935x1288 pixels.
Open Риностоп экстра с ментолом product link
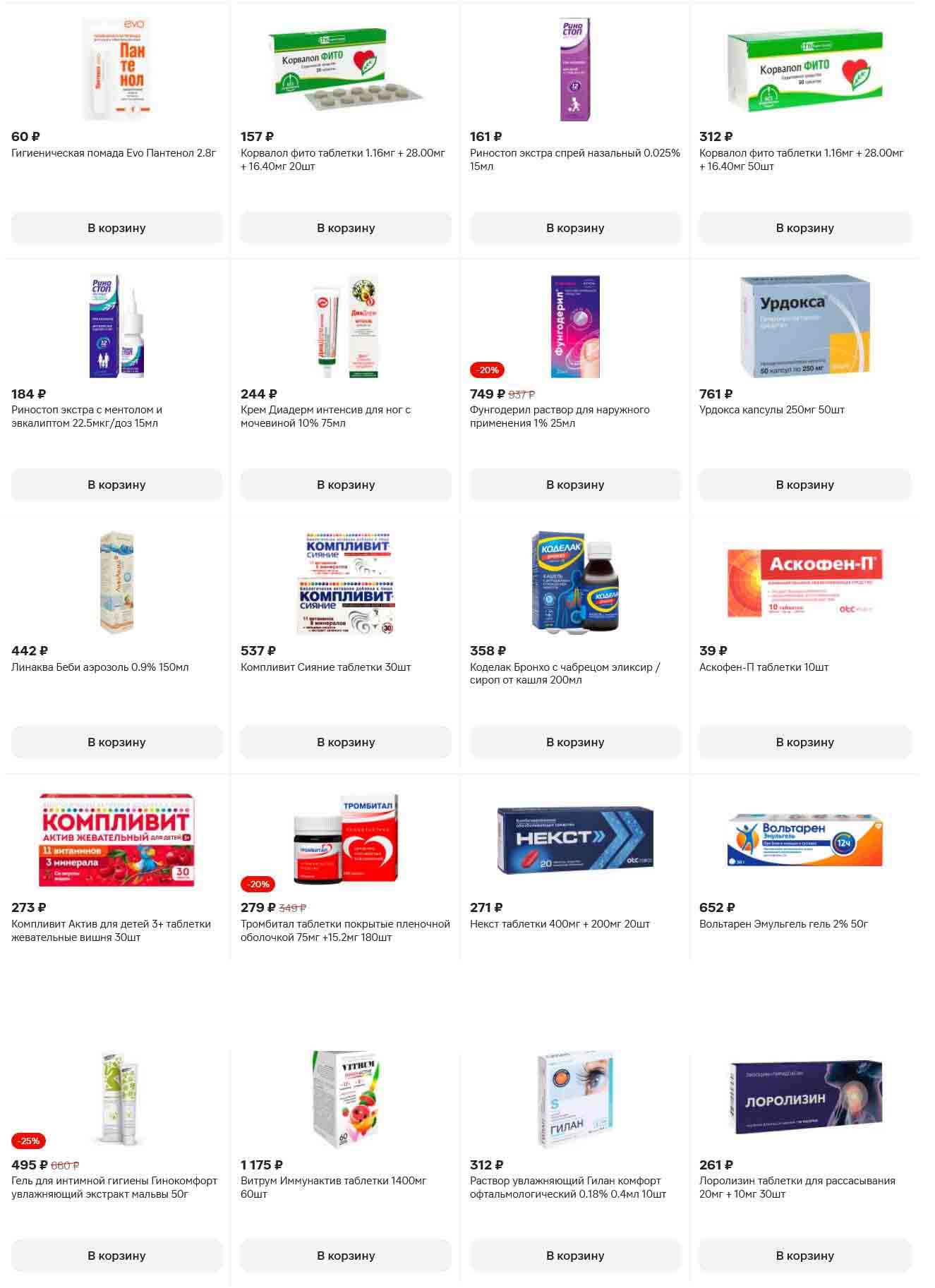point(87,416)
